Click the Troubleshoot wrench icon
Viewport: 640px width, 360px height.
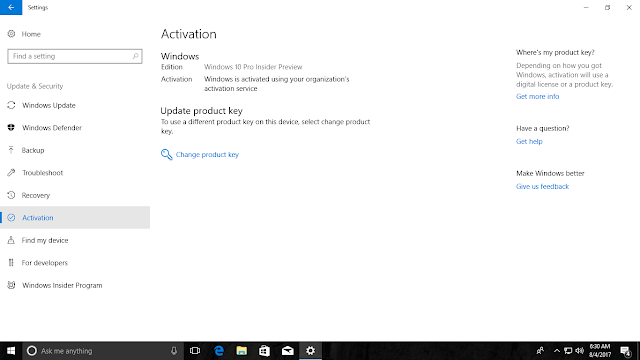coord(11,173)
